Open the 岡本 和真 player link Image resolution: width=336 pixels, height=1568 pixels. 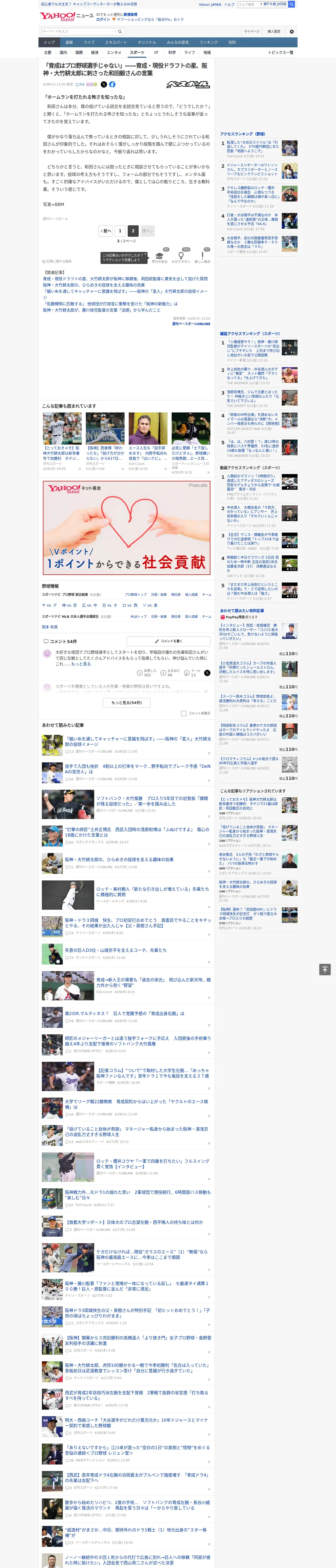click(50, 626)
